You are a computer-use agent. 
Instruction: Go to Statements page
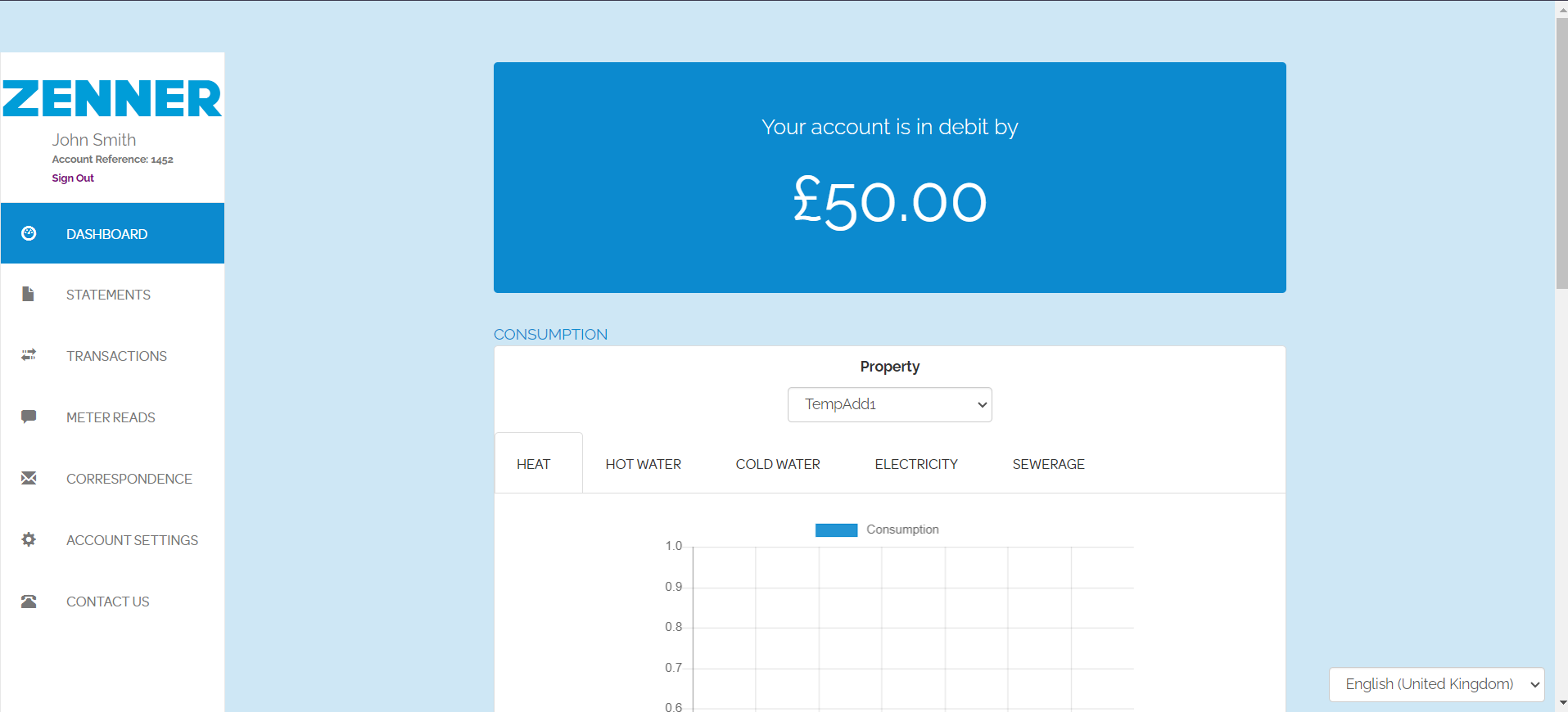pos(108,295)
